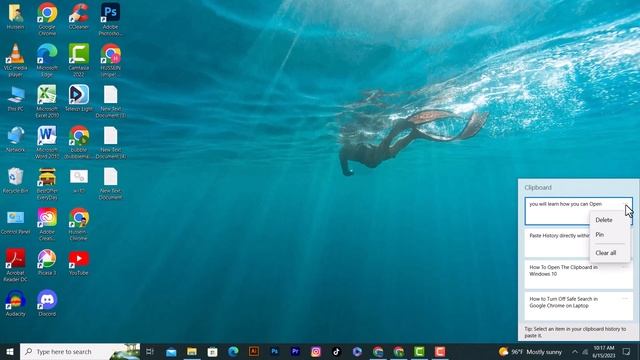Viewport: 640px width, 360px height.
Task: Open the taskbar clock and date
Action: [x=604, y=351]
